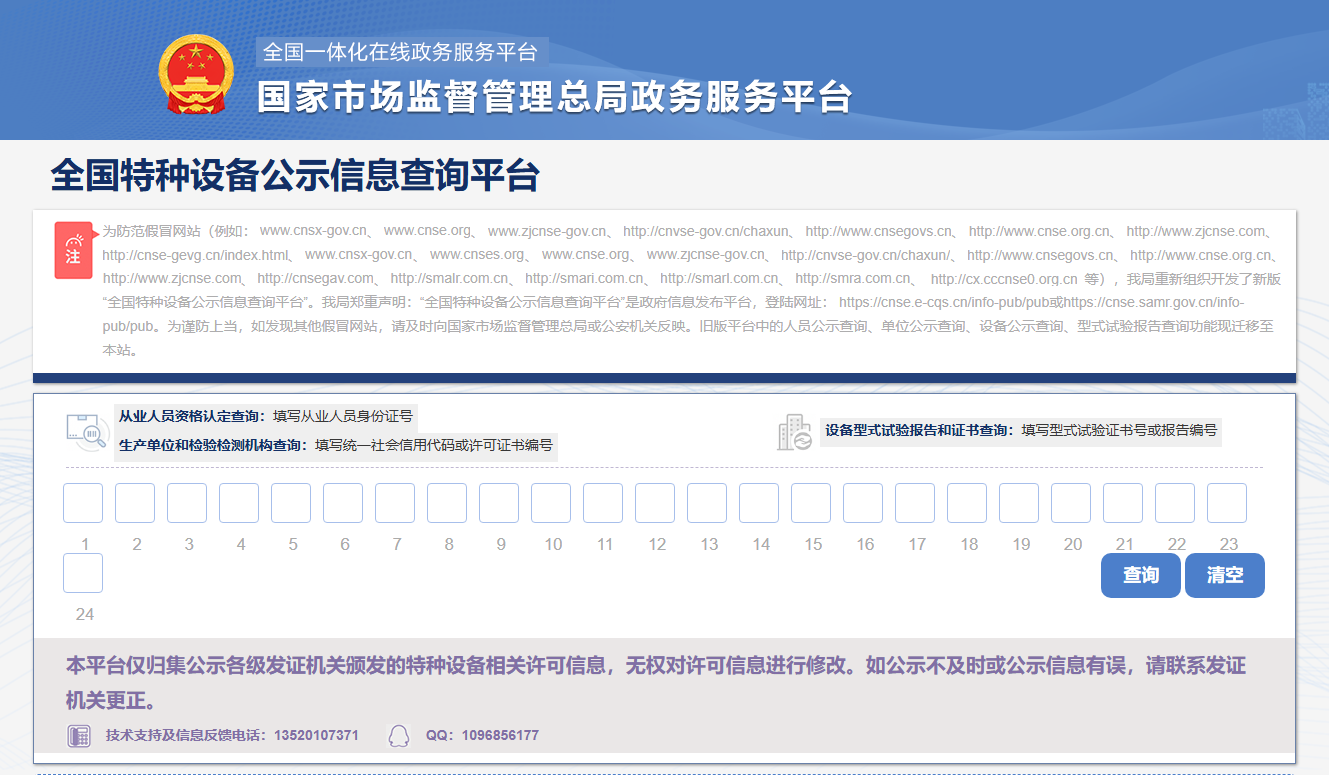Click the 清空 clear button

(x=1224, y=575)
